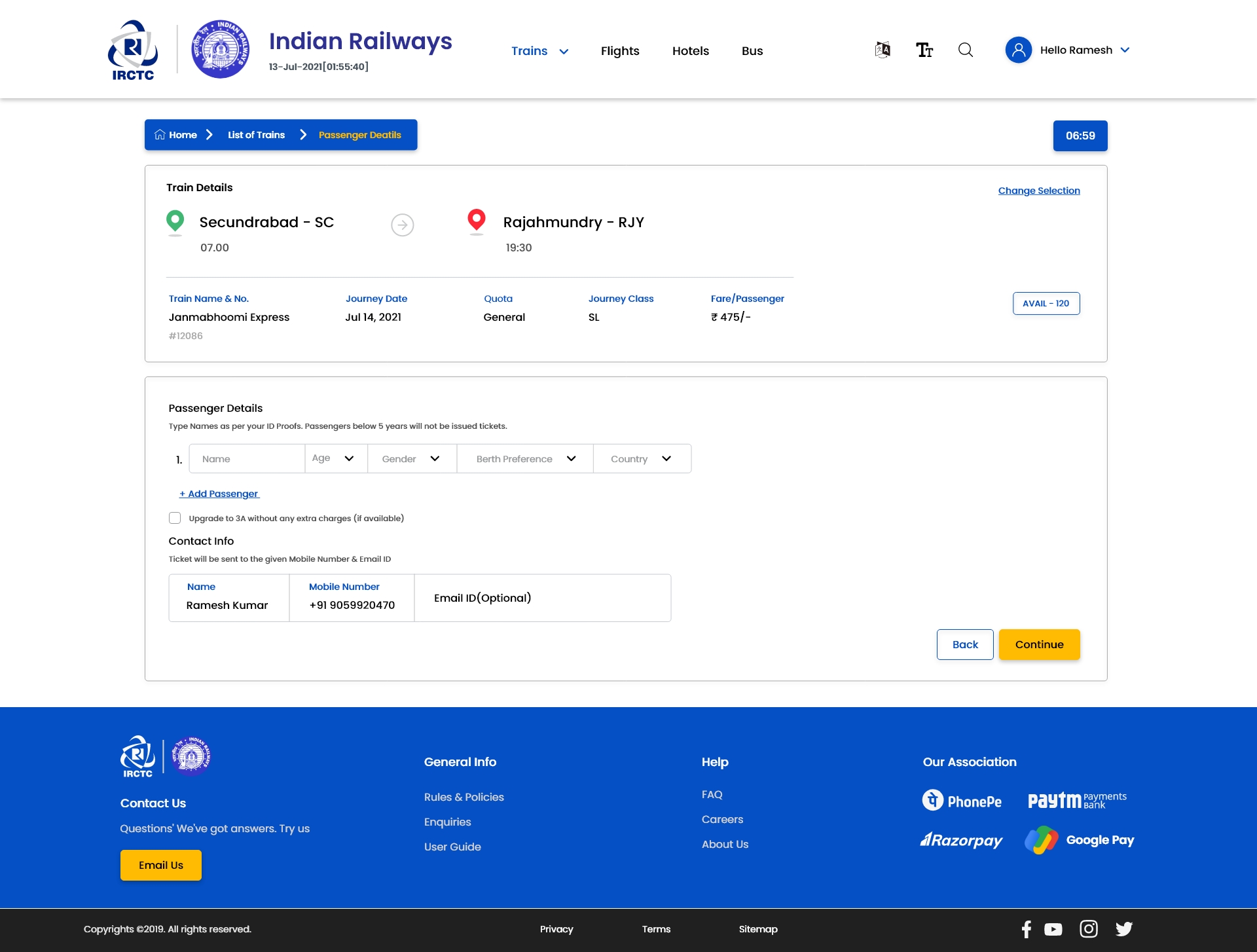The height and width of the screenshot is (952, 1257).
Task: Open the Facebook icon in footer
Action: (x=1027, y=929)
